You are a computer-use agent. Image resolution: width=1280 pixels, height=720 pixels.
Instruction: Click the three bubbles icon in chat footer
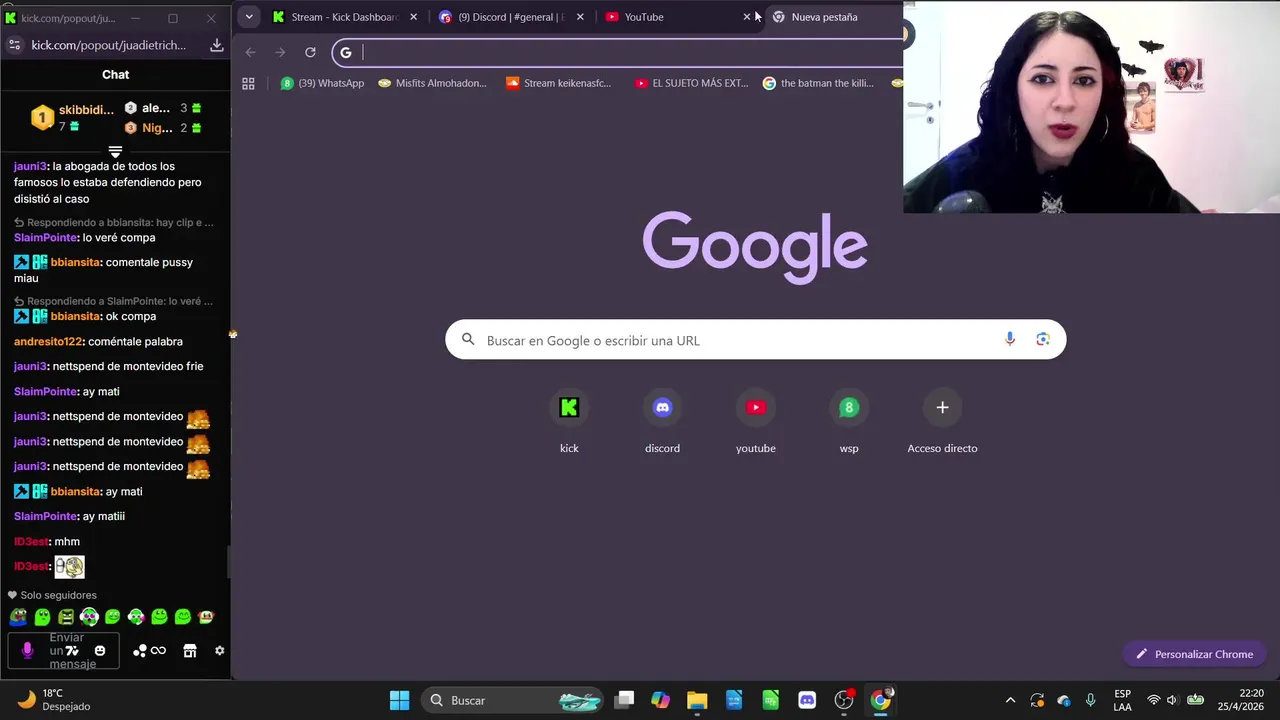(140, 651)
